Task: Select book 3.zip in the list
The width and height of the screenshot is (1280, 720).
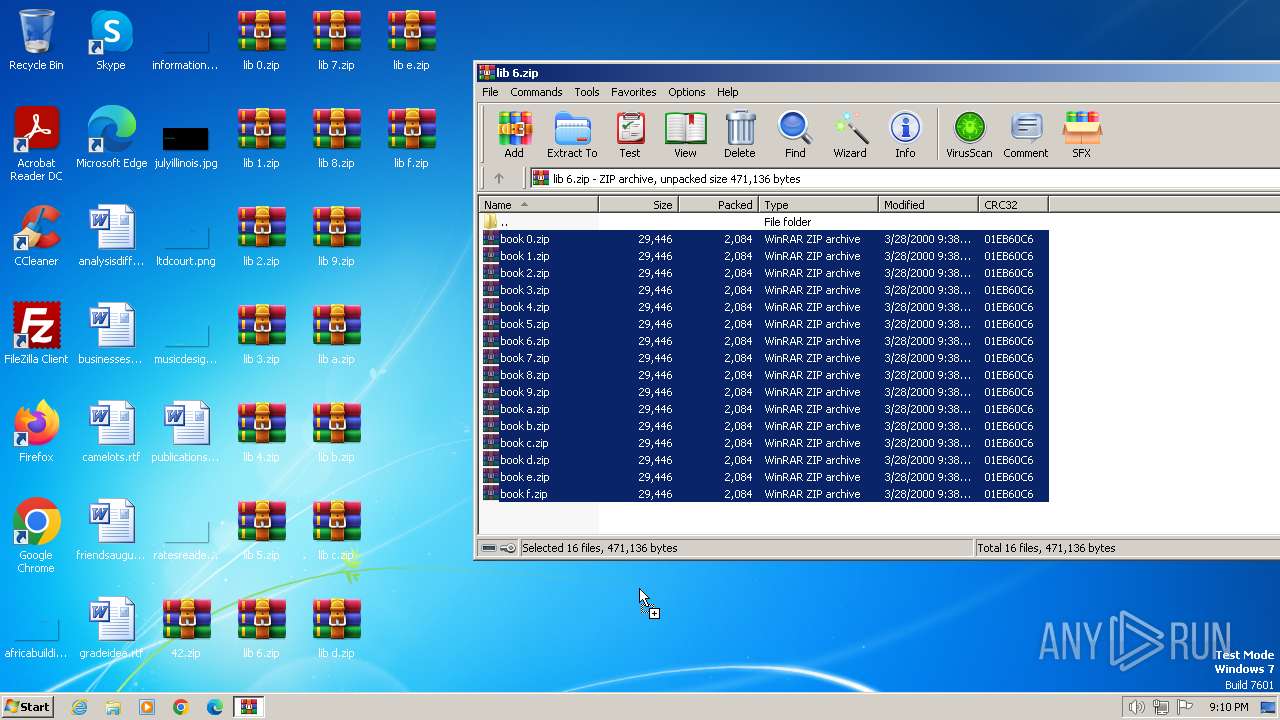Action: (764, 290)
